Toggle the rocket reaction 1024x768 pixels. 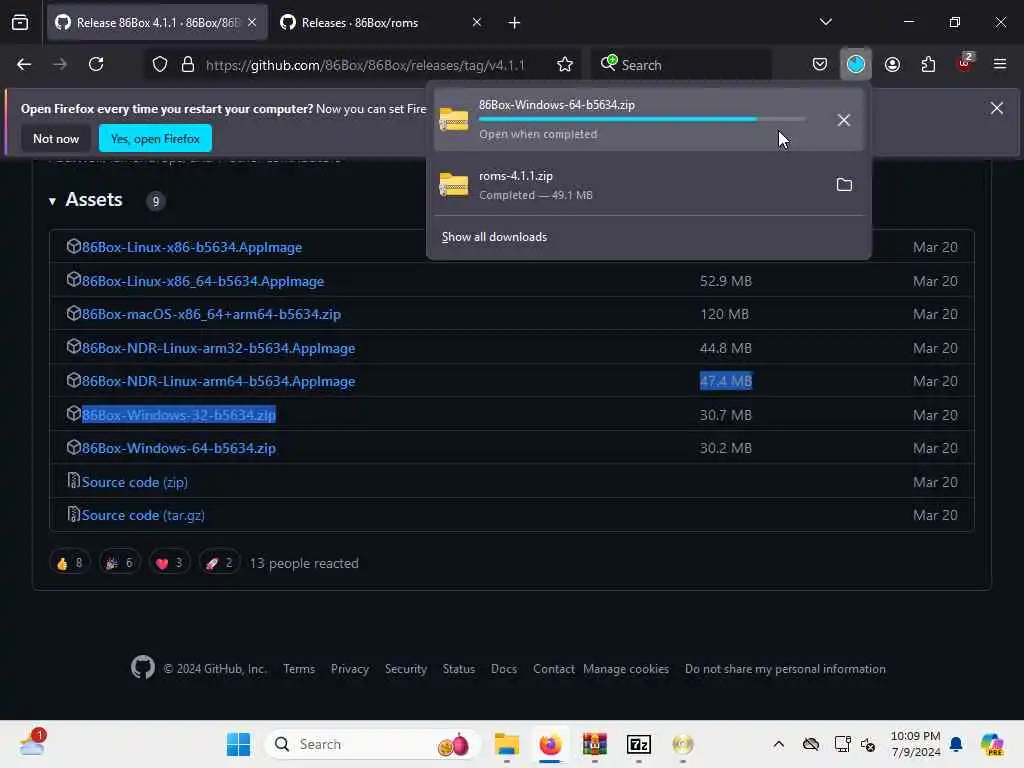click(x=219, y=562)
